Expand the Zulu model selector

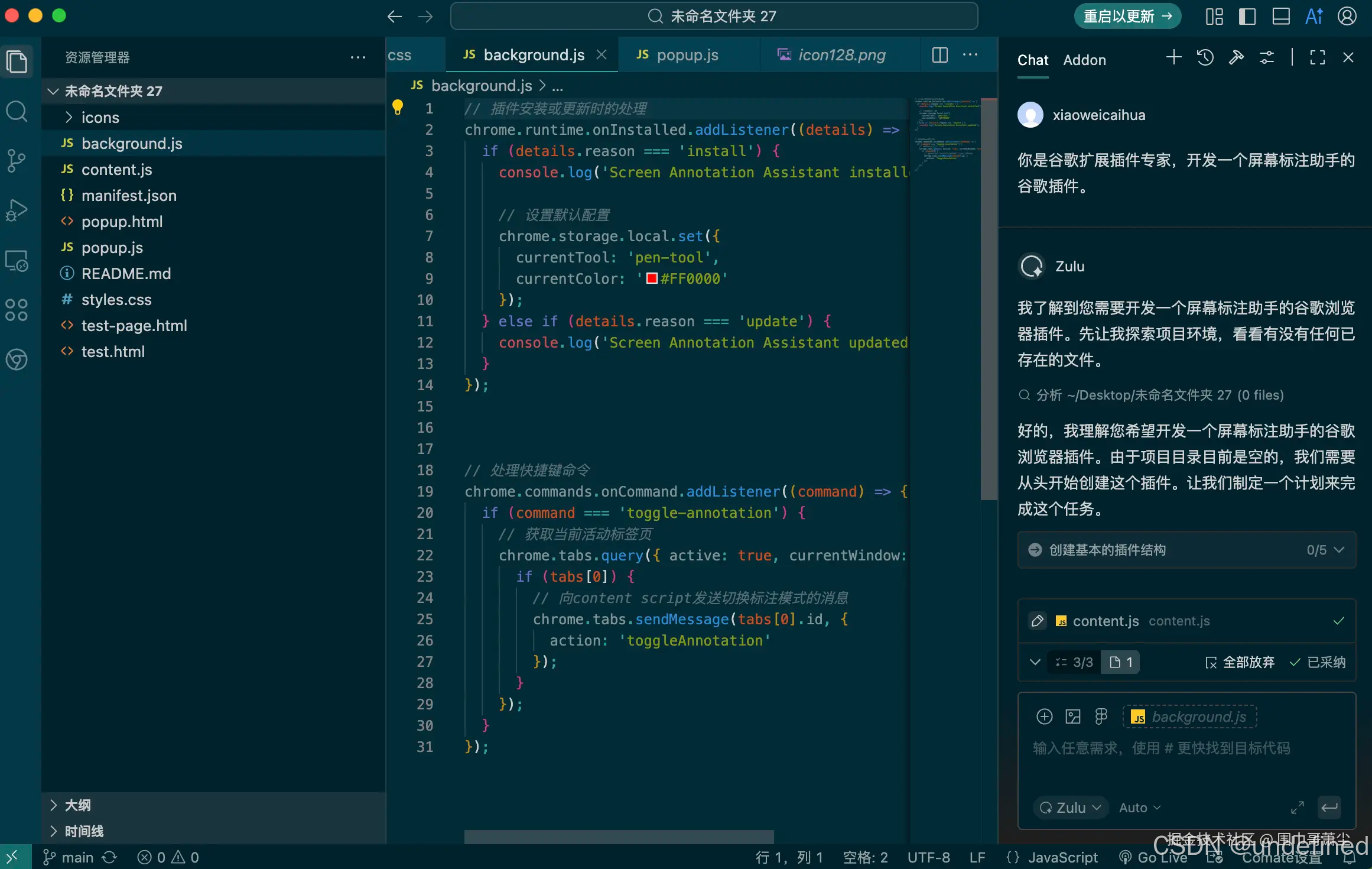coord(1070,808)
